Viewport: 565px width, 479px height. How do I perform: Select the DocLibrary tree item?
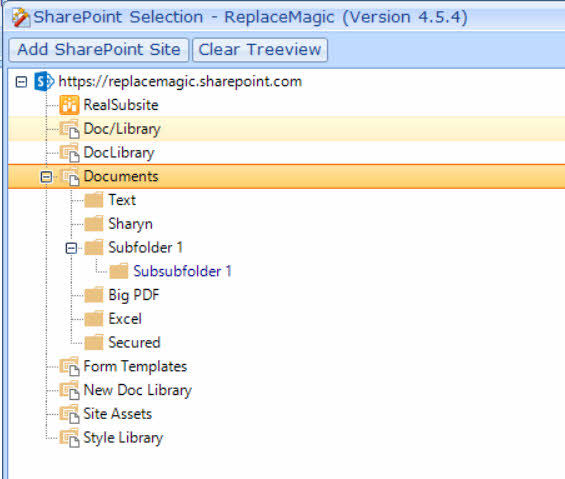pyautogui.click(x=119, y=153)
